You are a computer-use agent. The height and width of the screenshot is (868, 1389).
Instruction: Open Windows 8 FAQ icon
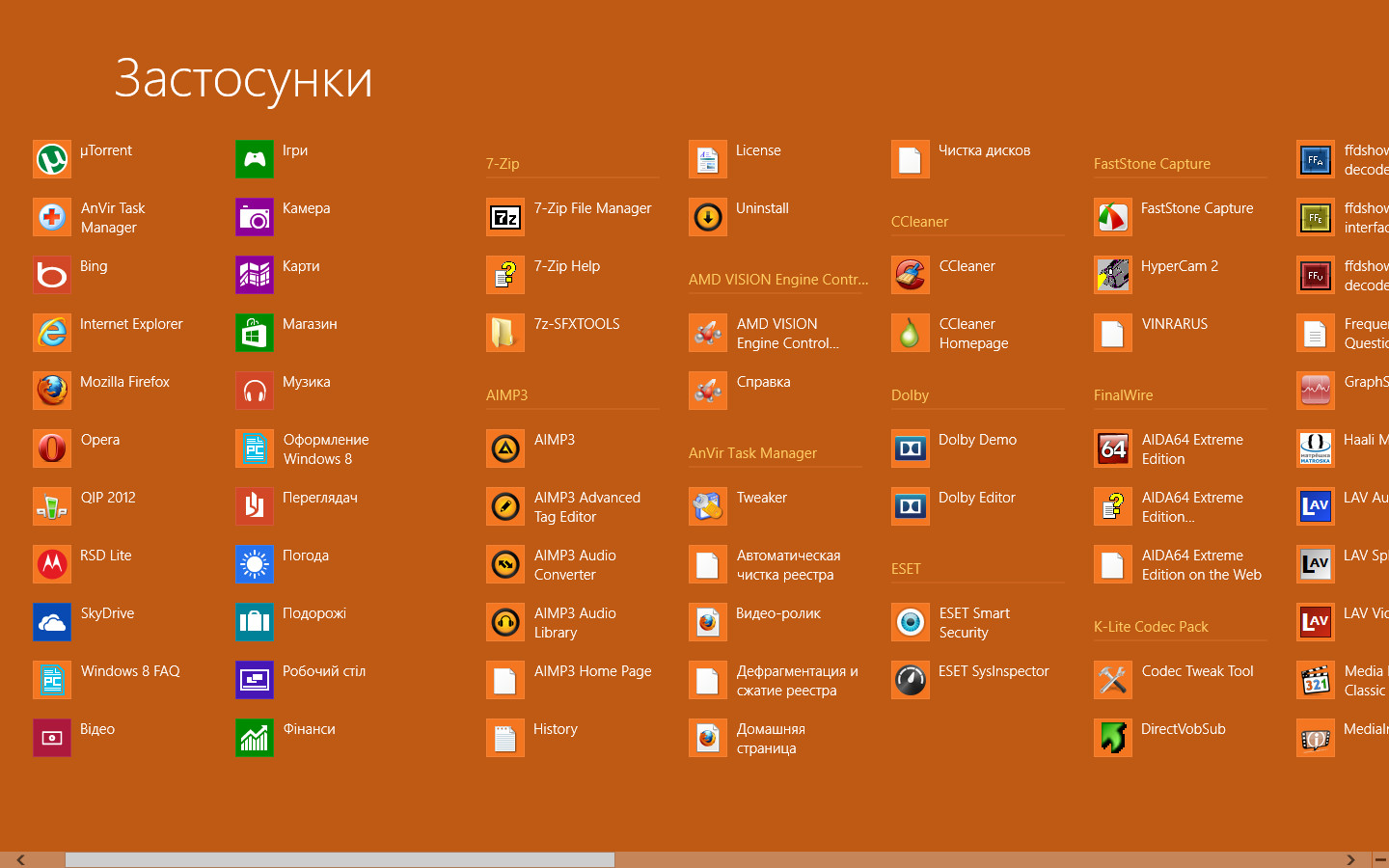[52, 680]
